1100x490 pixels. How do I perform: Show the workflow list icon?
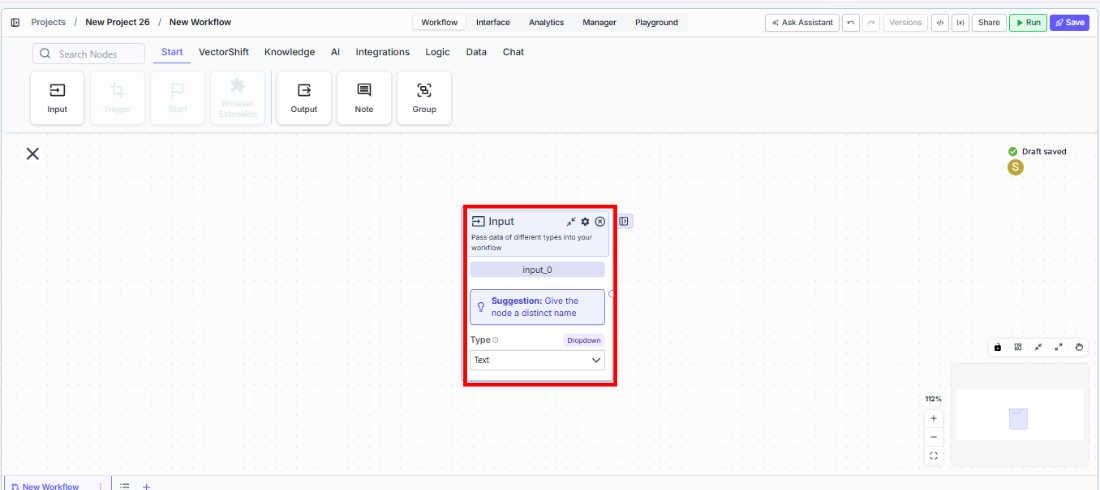[x=124, y=486]
